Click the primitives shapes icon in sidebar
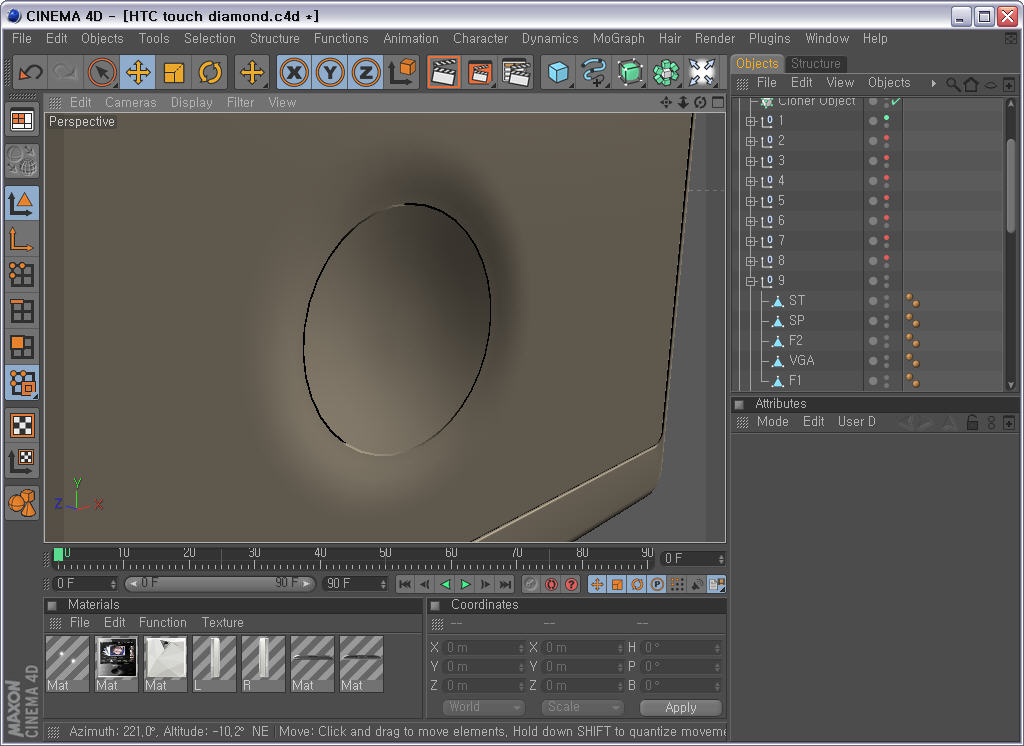 [22, 503]
